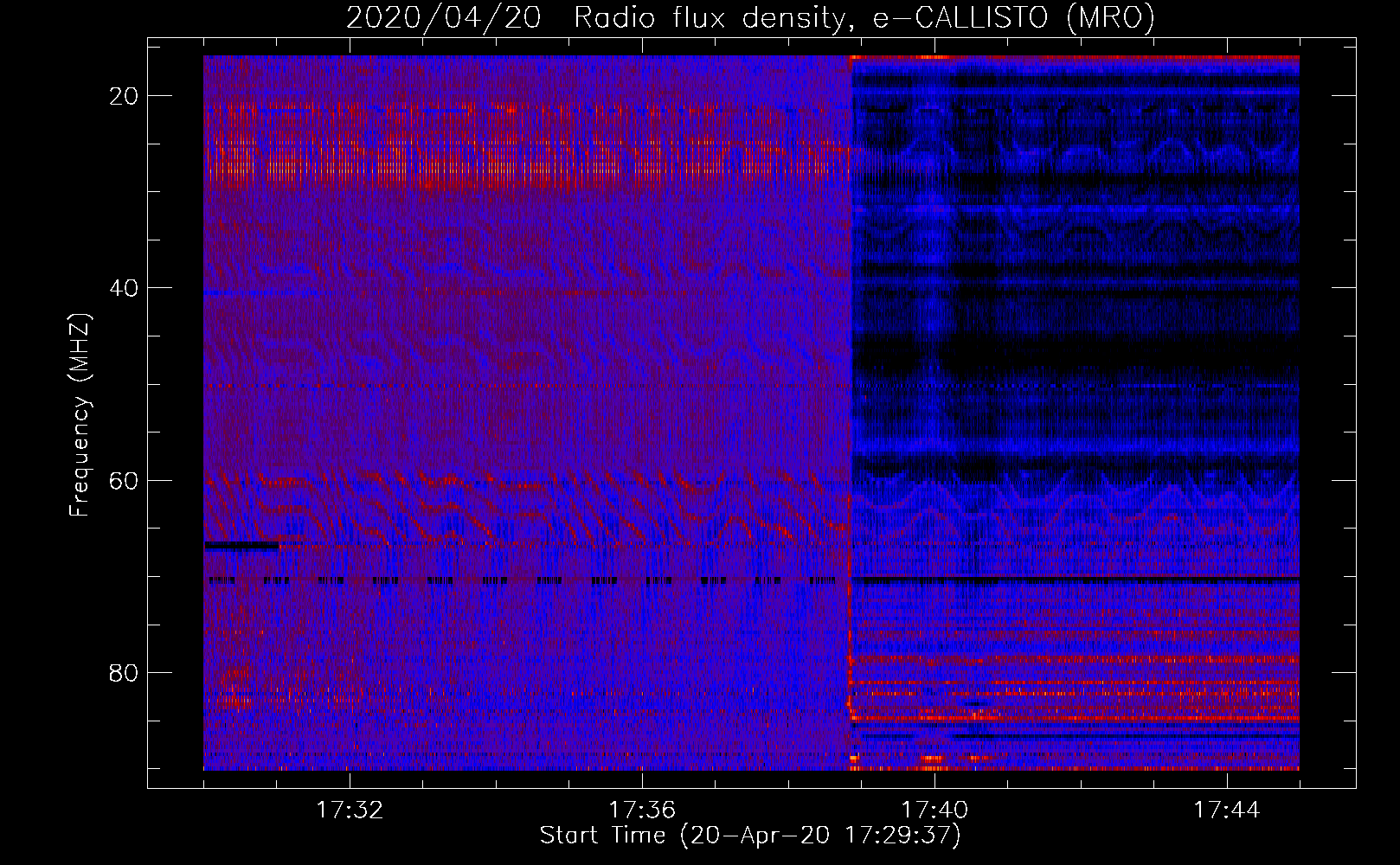Click the '20' frequency tick label
This screenshot has width=1400, height=865.
coord(124,96)
